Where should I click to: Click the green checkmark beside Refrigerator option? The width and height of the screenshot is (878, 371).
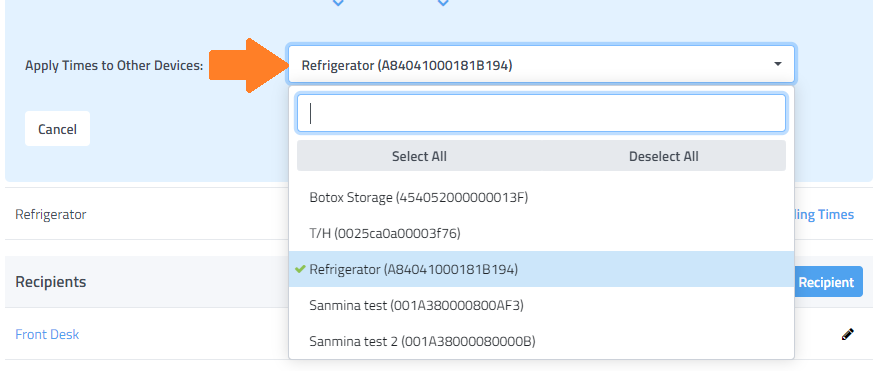300,269
